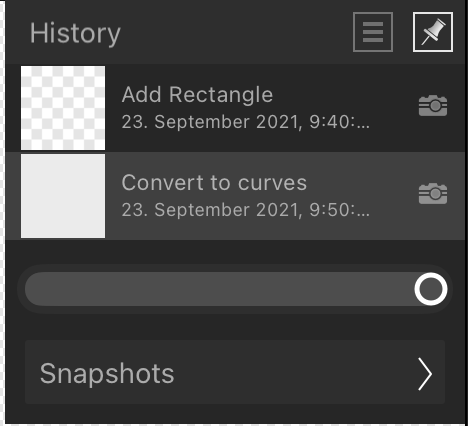This screenshot has width=468, height=426.
Task: Click the history slider knob
Action: point(431,289)
